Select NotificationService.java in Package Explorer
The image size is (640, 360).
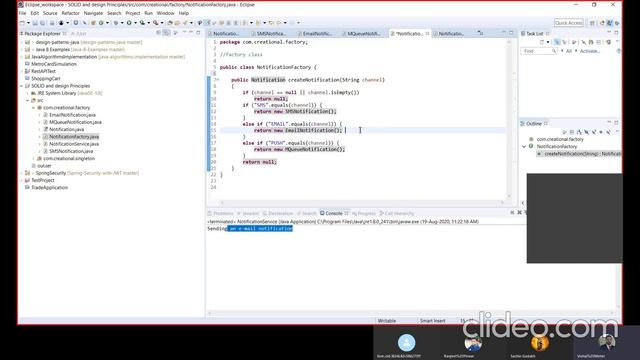coord(74,144)
